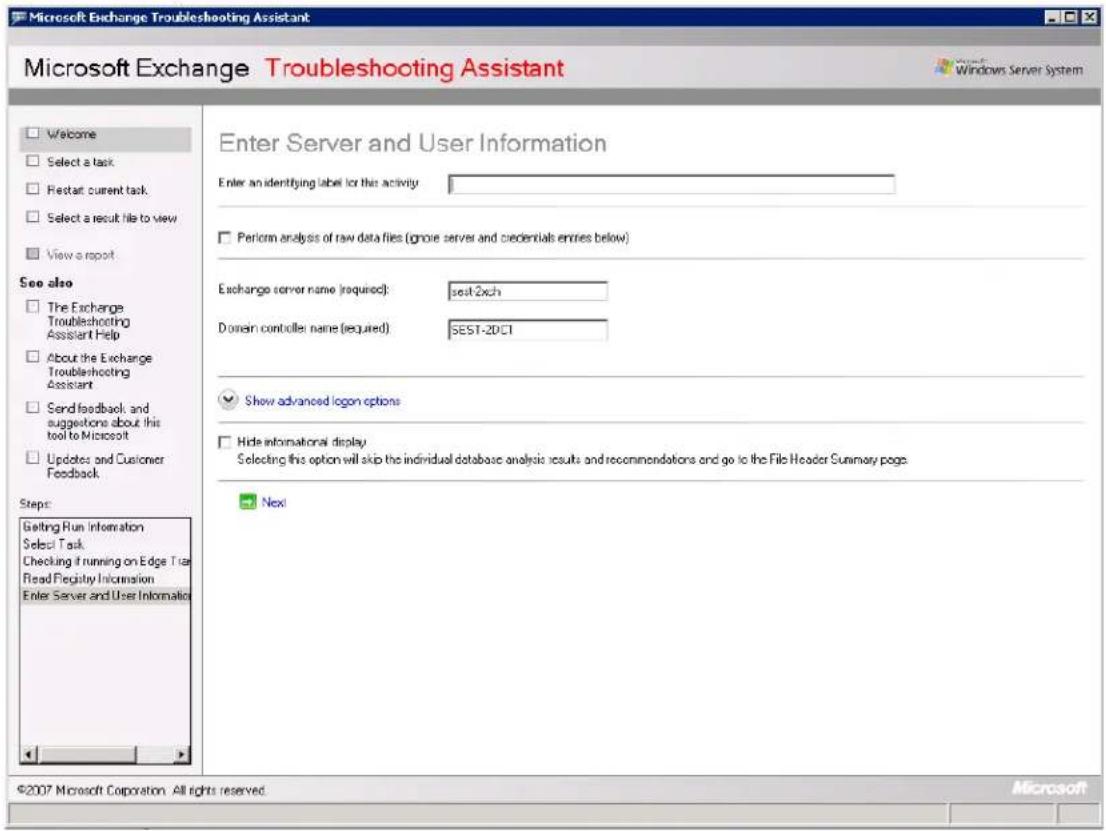Click the Steps list horizontal scrollbar thumb
Screen dimensions: 1106x831
point(86,755)
